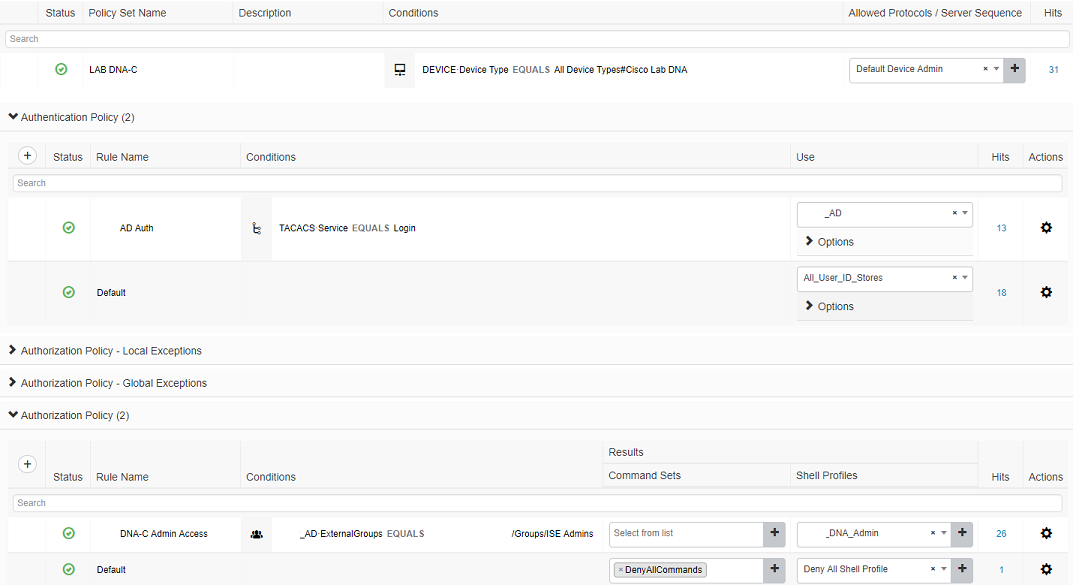Clear All_User_ID_Stores selection
The width and height of the screenshot is (1073, 585).
(x=955, y=278)
